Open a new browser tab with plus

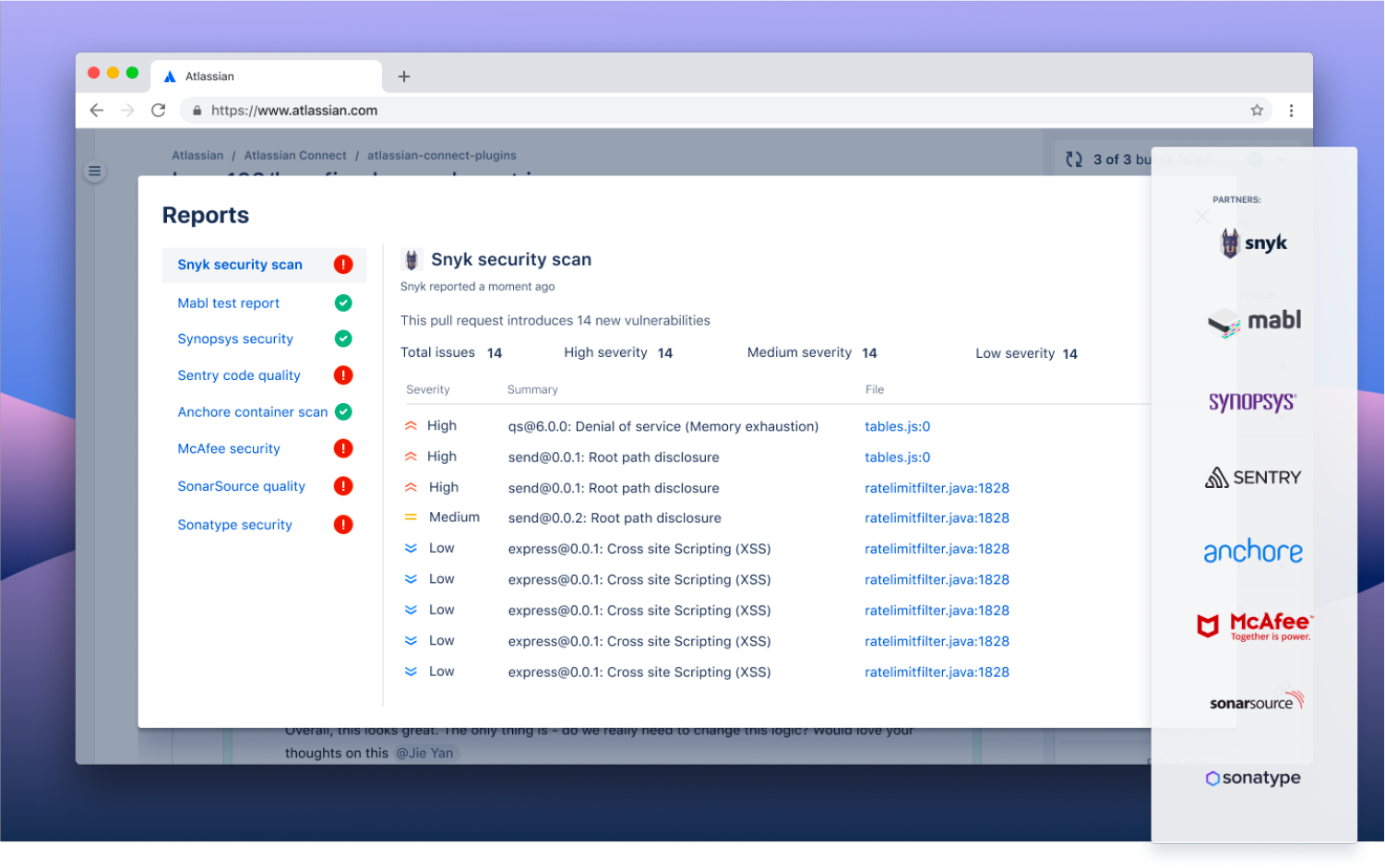tap(404, 77)
